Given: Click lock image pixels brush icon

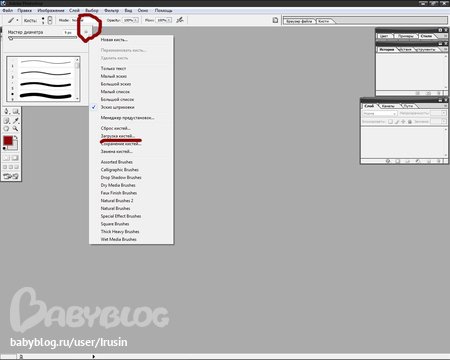Looking at the screenshot, I should (x=397, y=122).
